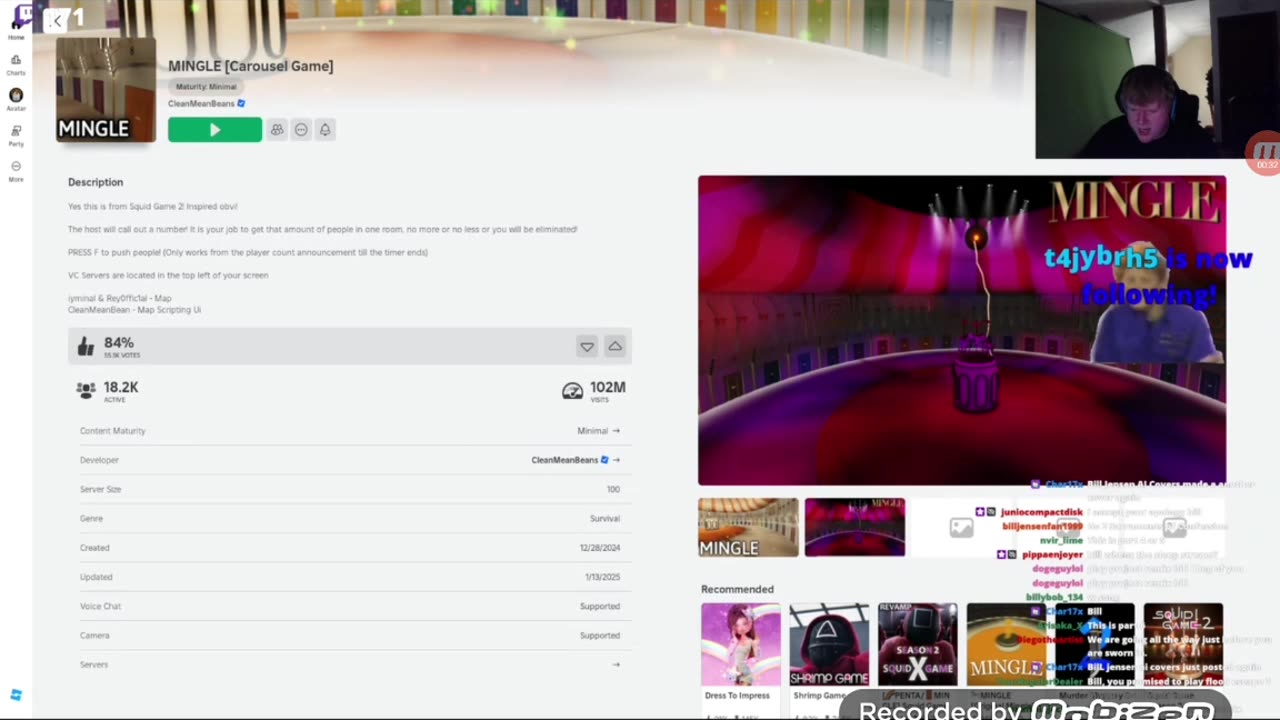Click the large MINGLE media preview
The image size is (1280, 720).
tap(962, 330)
